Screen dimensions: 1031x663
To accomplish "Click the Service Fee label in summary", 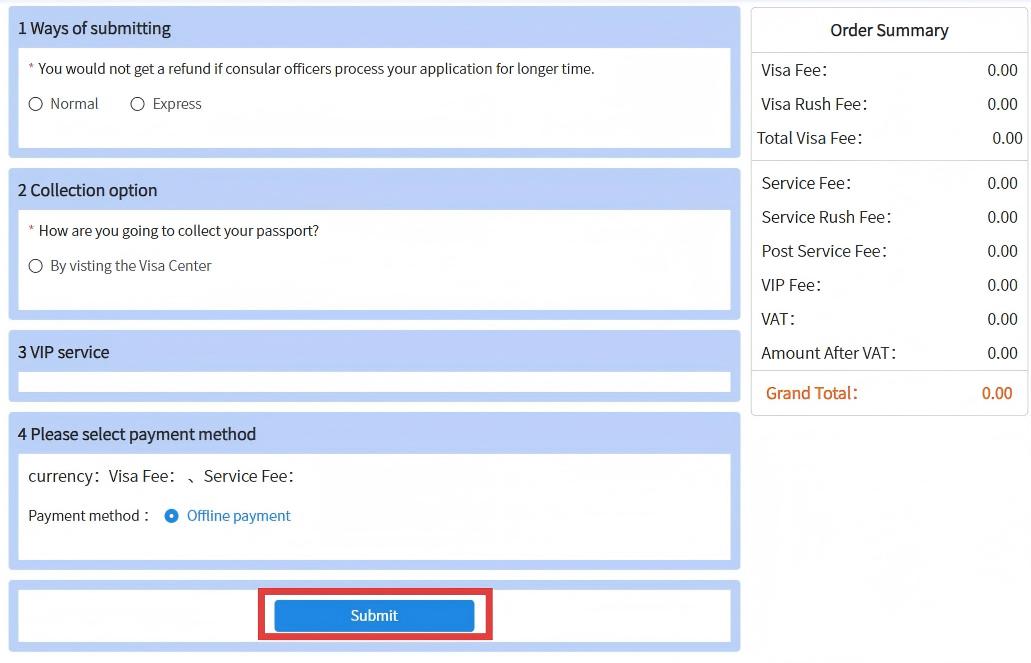I will (x=805, y=183).
